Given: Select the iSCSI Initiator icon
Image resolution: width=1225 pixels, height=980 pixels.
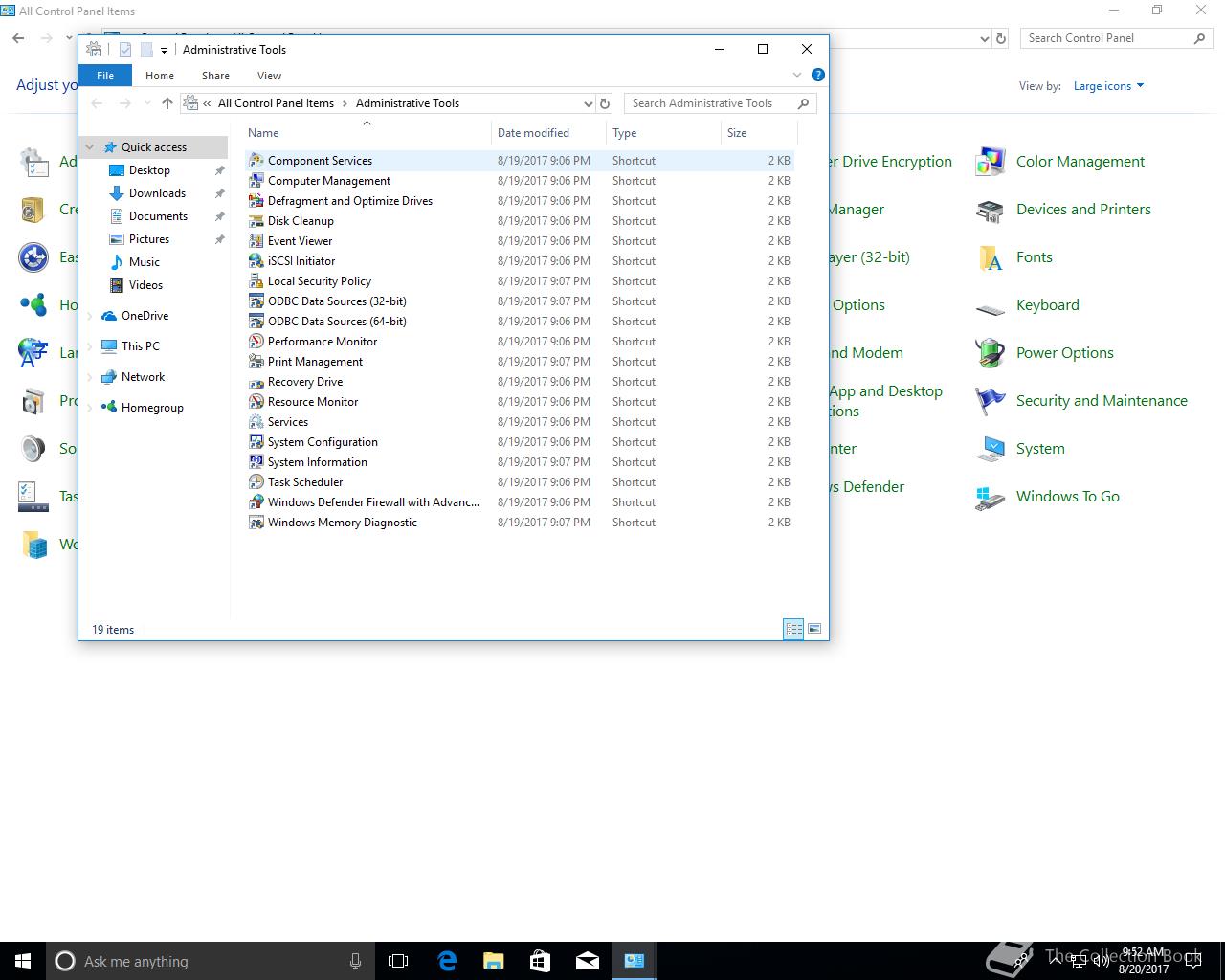Looking at the screenshot, I should coord(256,261).
